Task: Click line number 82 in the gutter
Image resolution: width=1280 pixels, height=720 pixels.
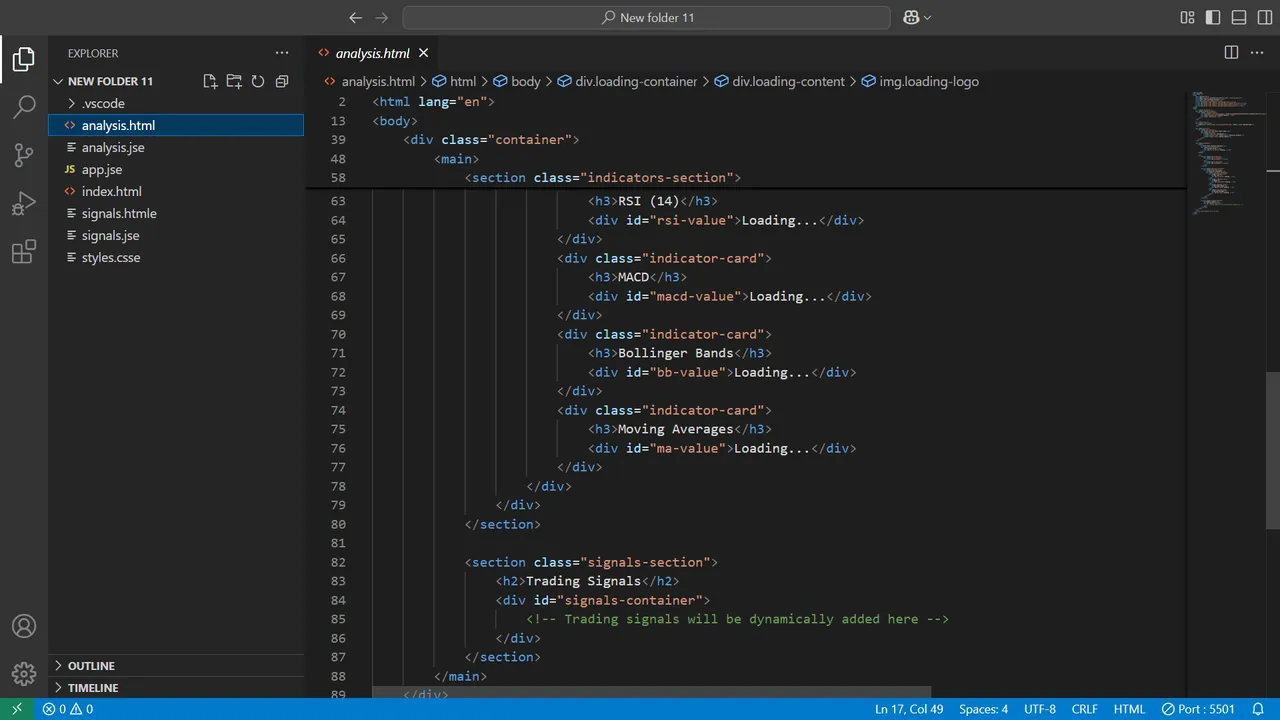Action: [338, 562]
